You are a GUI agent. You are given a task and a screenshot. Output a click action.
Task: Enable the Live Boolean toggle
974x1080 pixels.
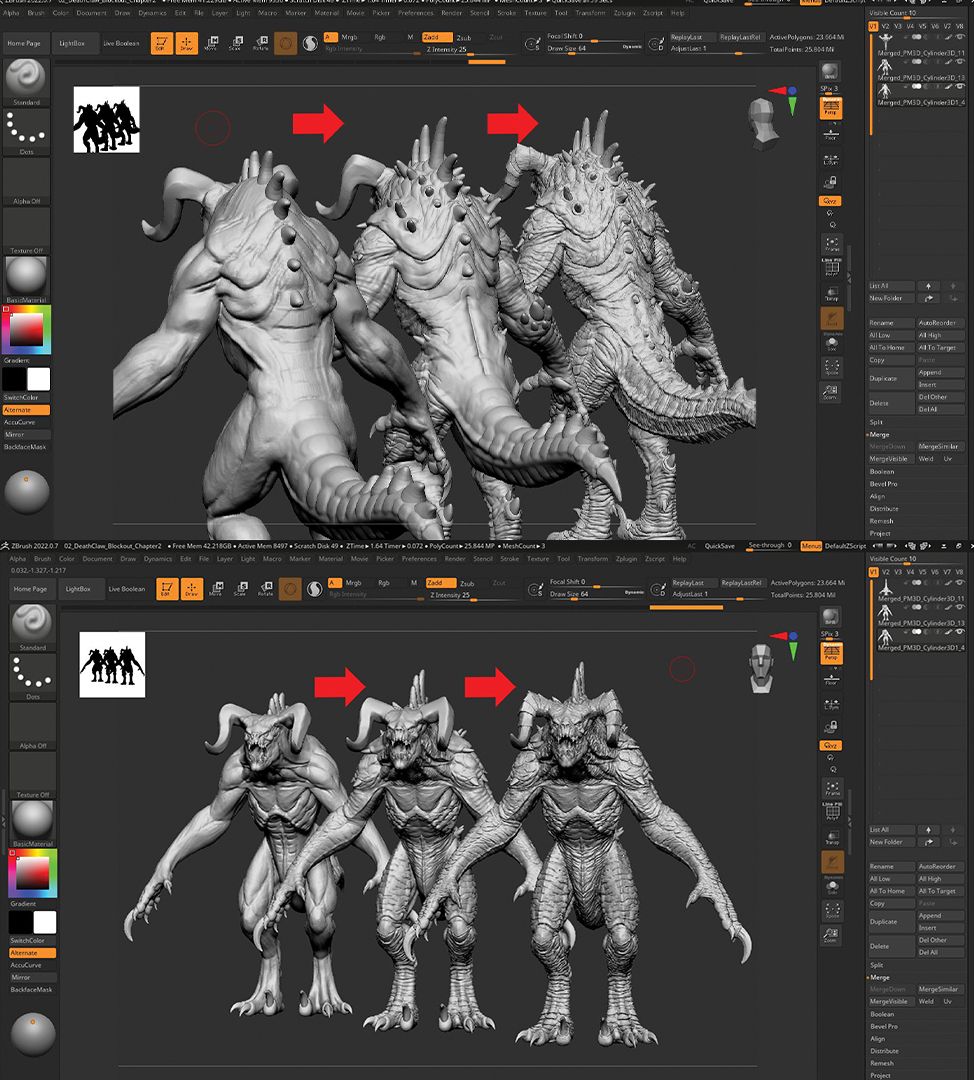click(x=120, y=43)
